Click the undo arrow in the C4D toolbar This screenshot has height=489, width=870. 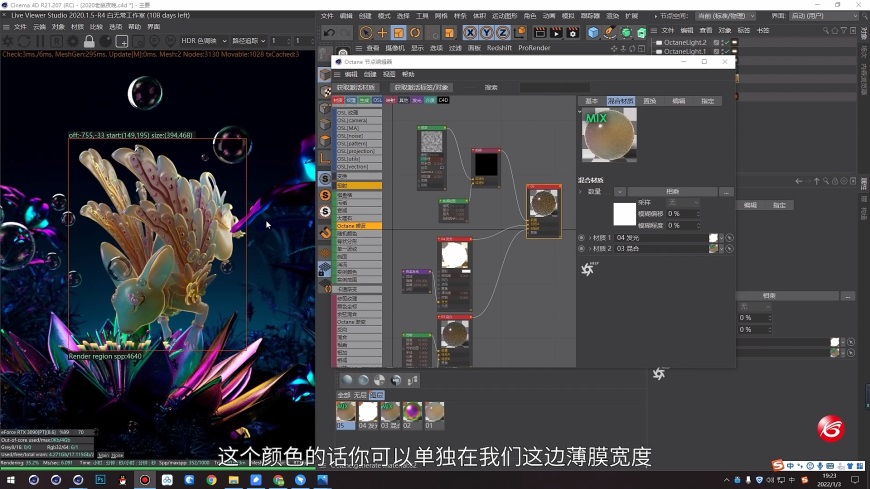click(x=330, y=33)
